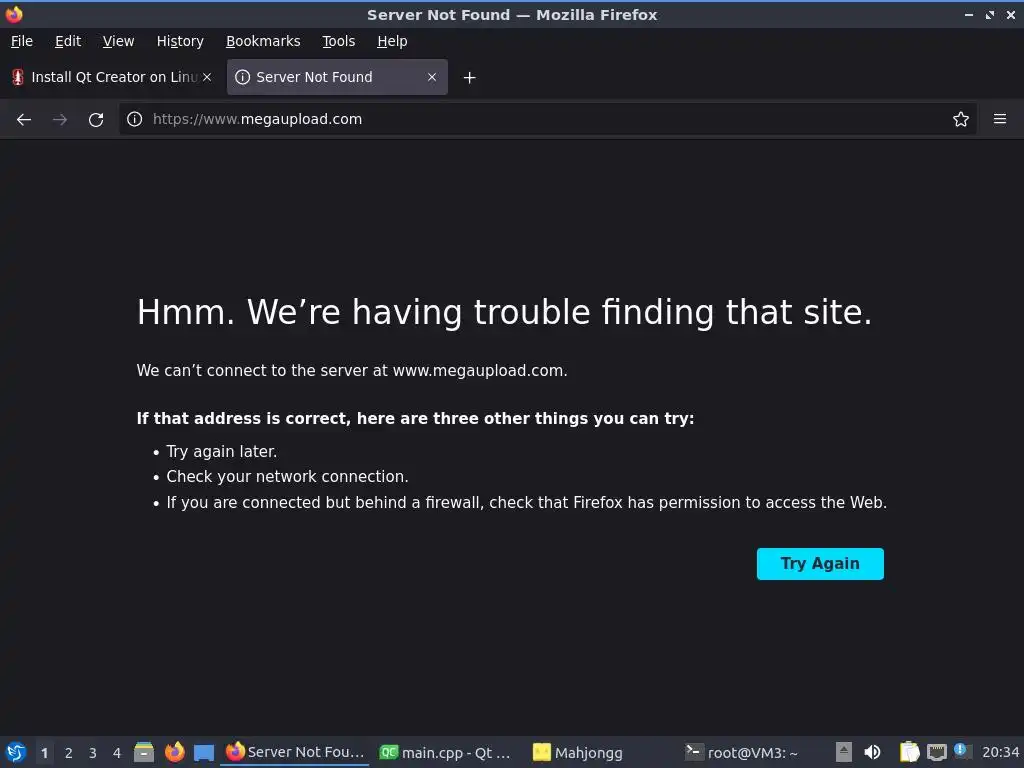Open the Edit menu
Viewport: 1024px width, 768px height.
point(68,41)
